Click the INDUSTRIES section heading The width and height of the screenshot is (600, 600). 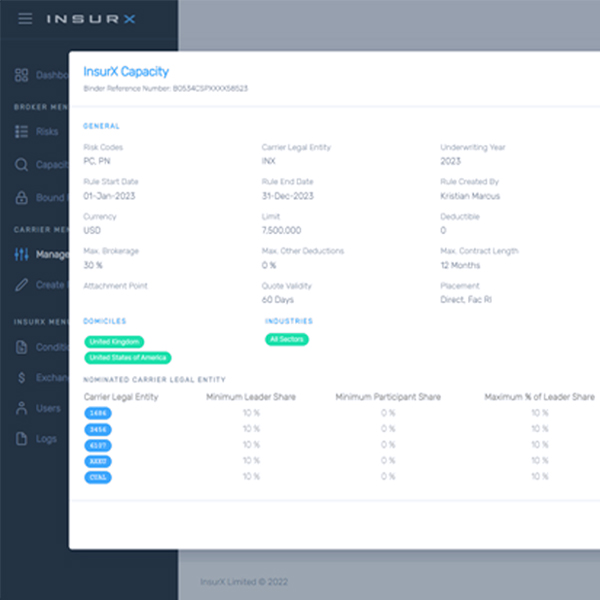[289, 321]
